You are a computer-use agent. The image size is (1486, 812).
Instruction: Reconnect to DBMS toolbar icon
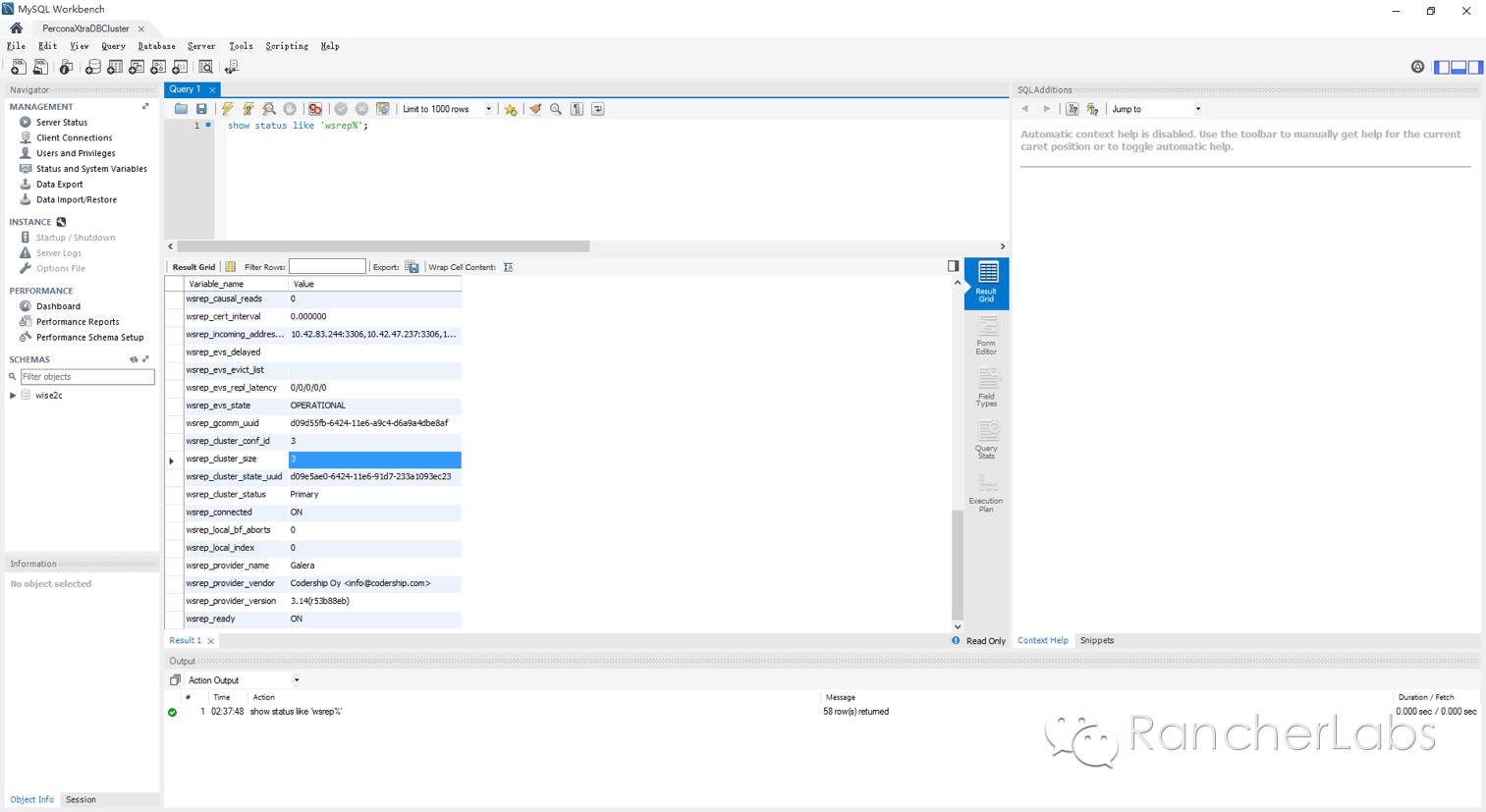(232, 67)
